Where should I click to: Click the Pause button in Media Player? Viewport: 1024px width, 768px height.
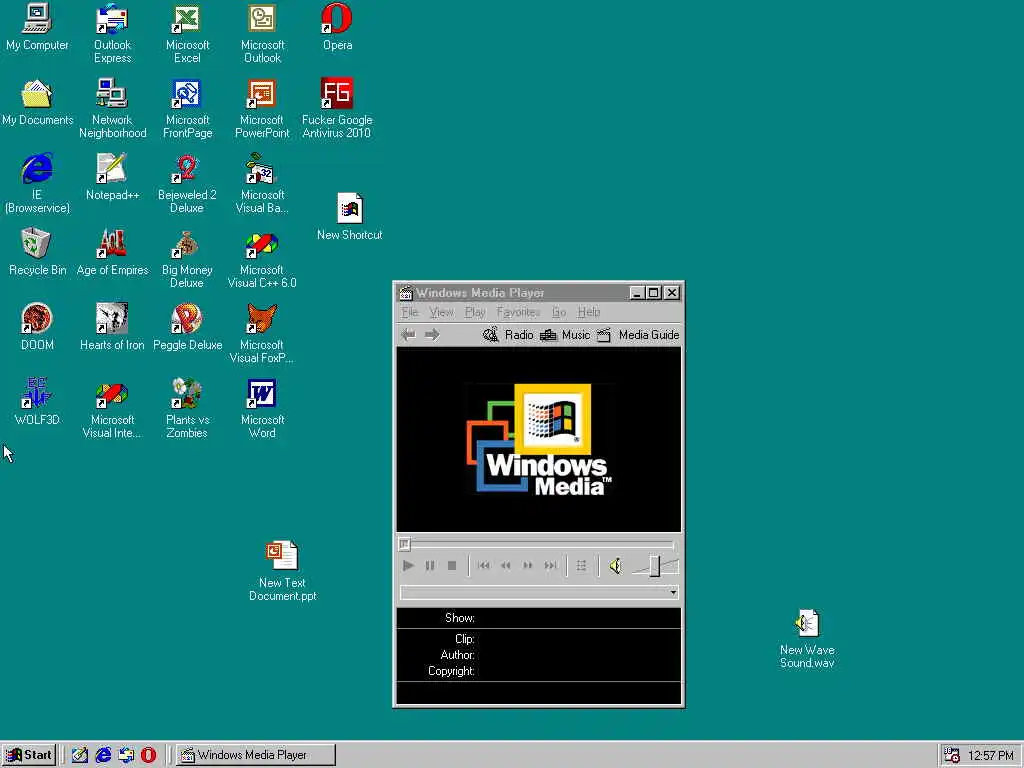coord(430,566)
